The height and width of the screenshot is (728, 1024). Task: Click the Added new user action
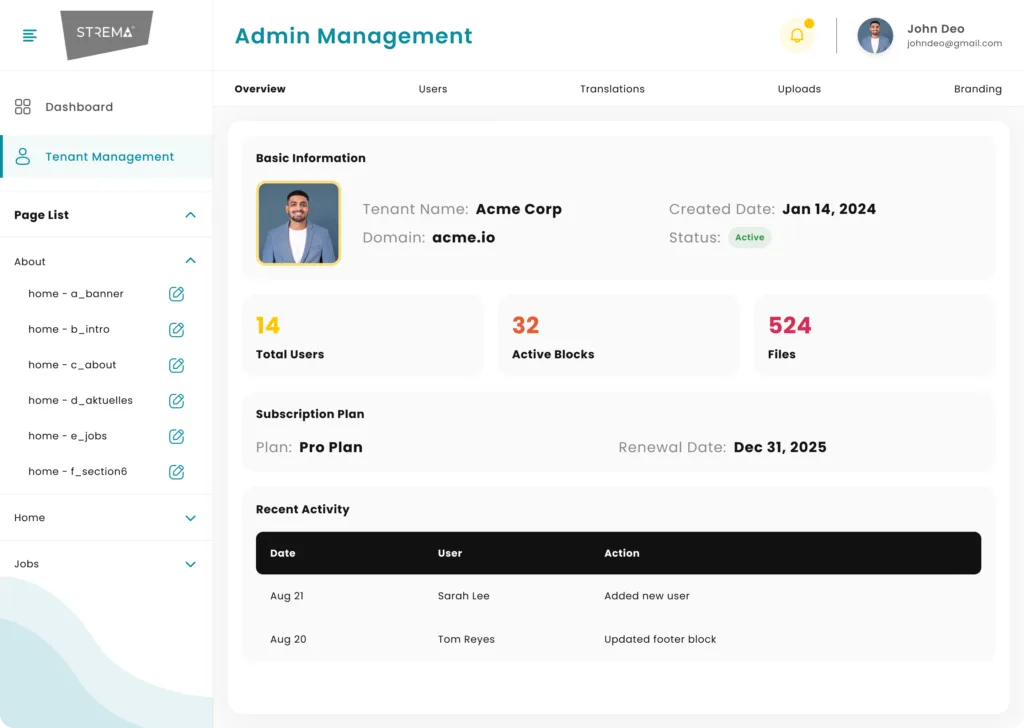pos(647,595)
